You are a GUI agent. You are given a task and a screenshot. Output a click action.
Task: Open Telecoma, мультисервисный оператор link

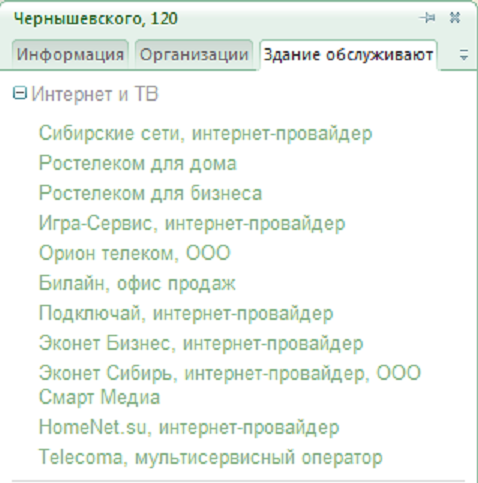pyautogui.click(x=210, y=457)
